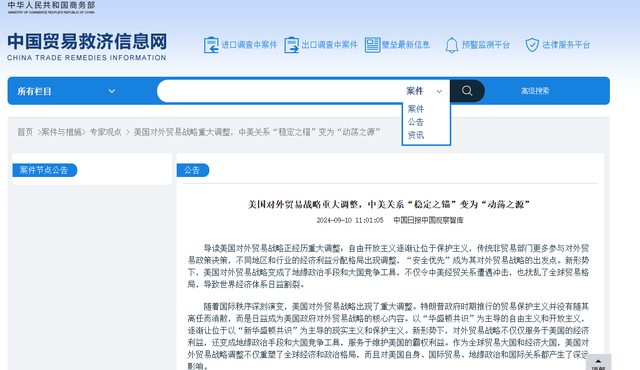Click the article headline 美国对外贸易战略重大调整

click(389, 204)
